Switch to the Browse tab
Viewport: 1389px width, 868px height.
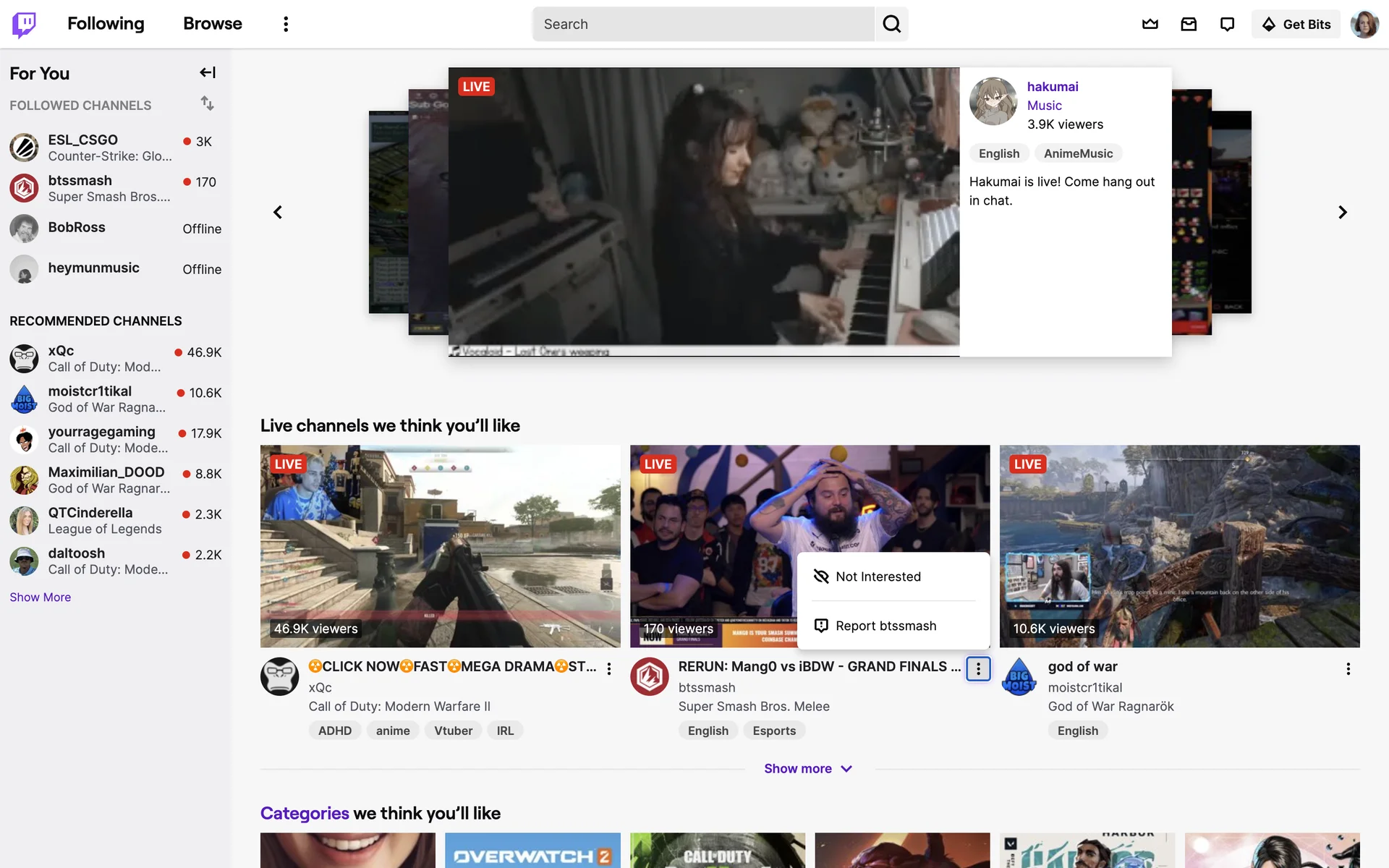212,24
